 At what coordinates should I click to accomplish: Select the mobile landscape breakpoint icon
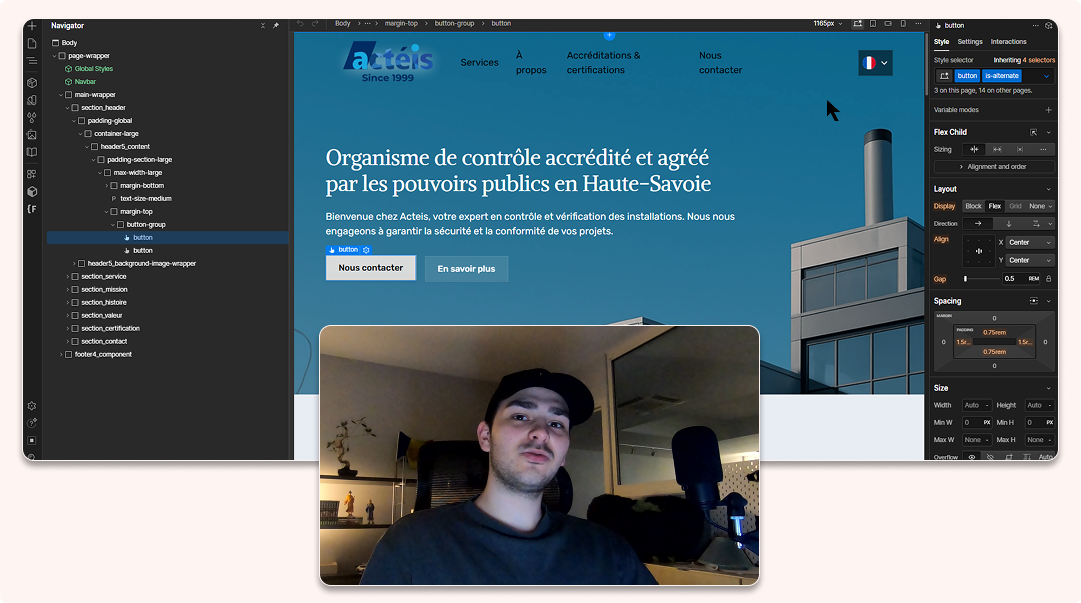tap(888, 23)
